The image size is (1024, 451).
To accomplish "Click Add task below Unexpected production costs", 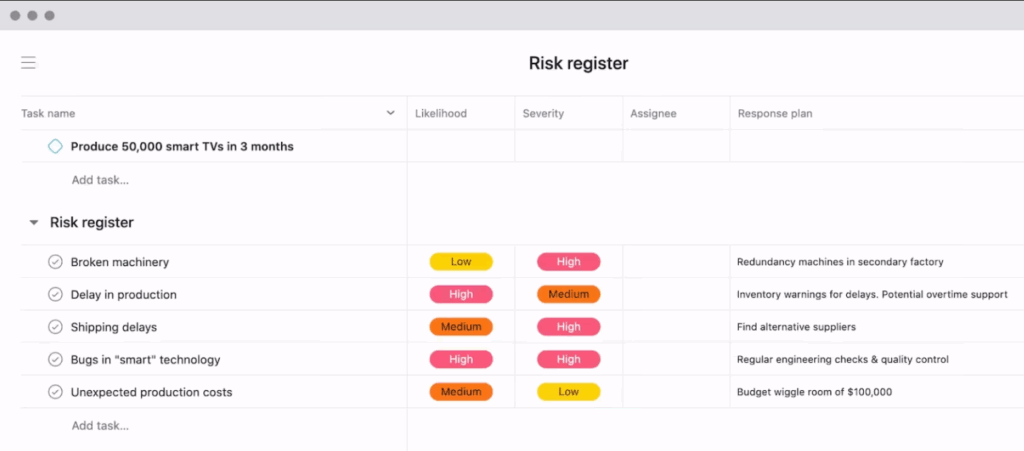I will [101, 426].
